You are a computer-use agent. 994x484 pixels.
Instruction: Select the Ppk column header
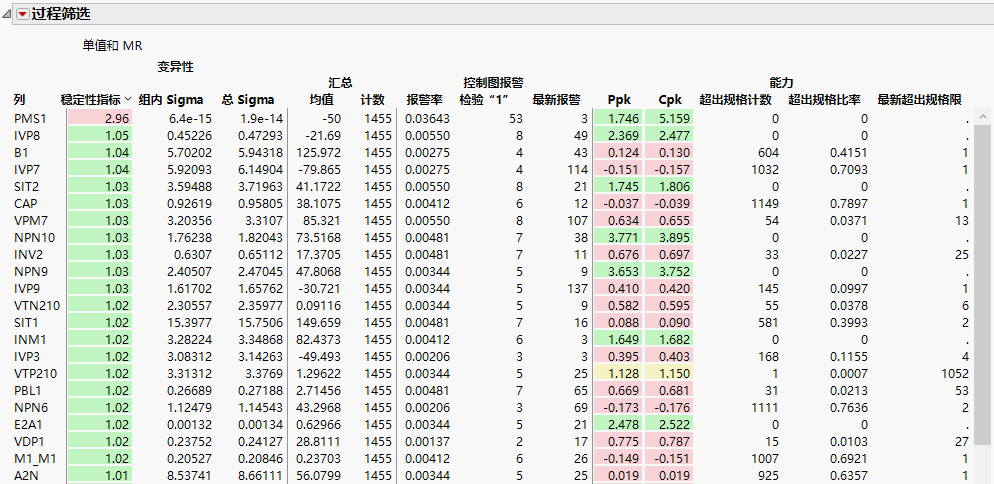tap(619, 100)
